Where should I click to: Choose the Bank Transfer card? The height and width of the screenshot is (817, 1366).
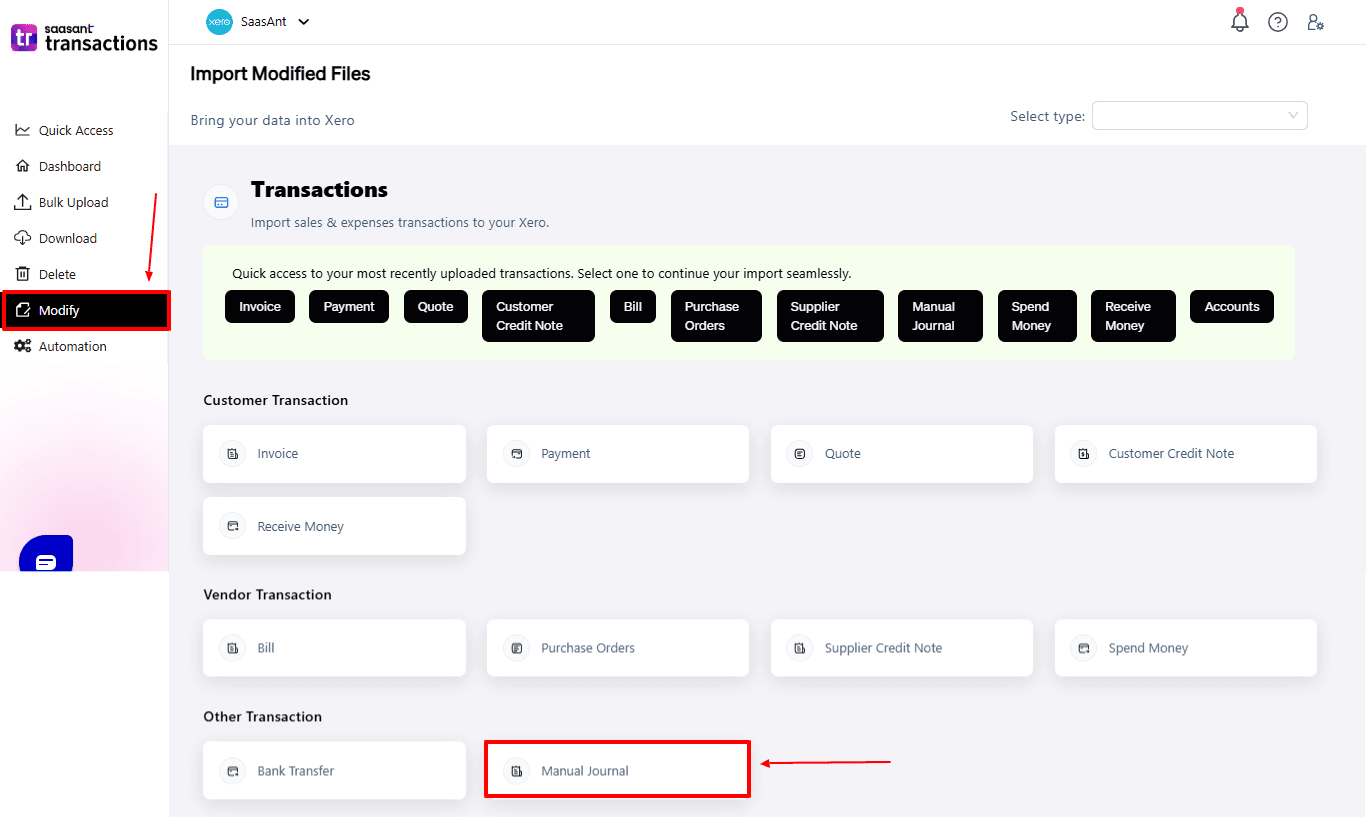(x=334, y=770)
